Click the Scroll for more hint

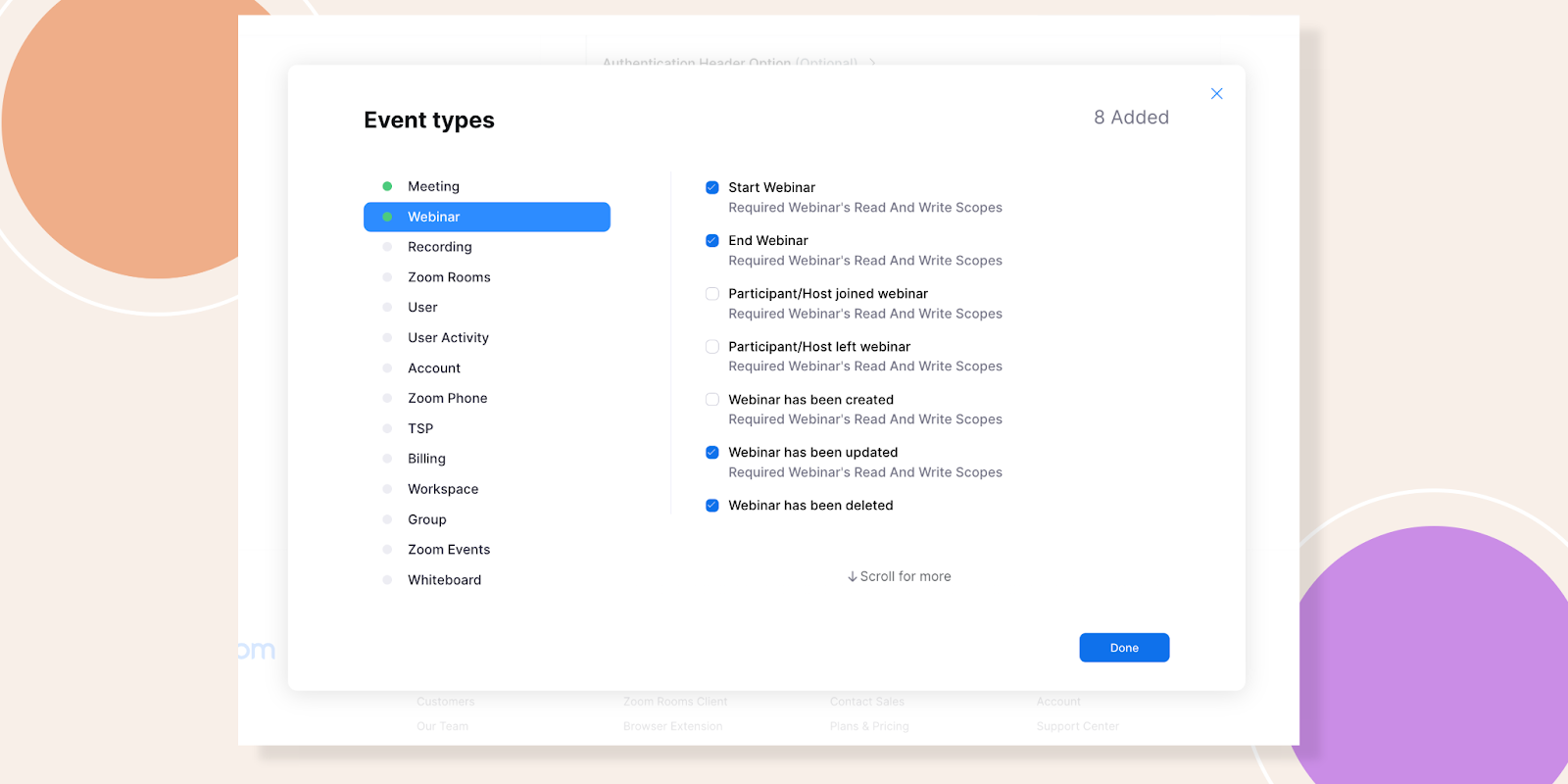click(x=899, y=576)
